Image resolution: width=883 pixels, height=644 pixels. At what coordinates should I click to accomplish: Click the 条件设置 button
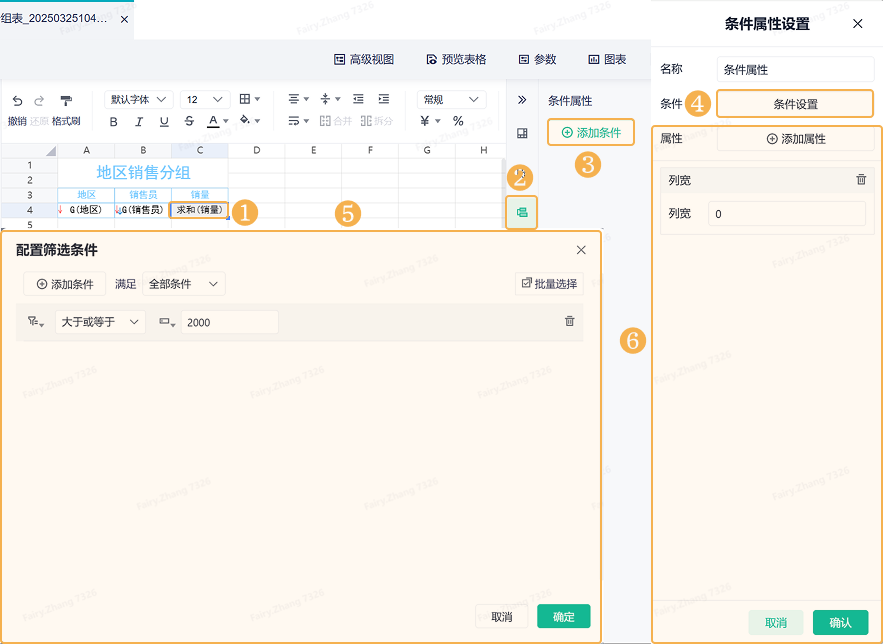[x=795, y=104]
